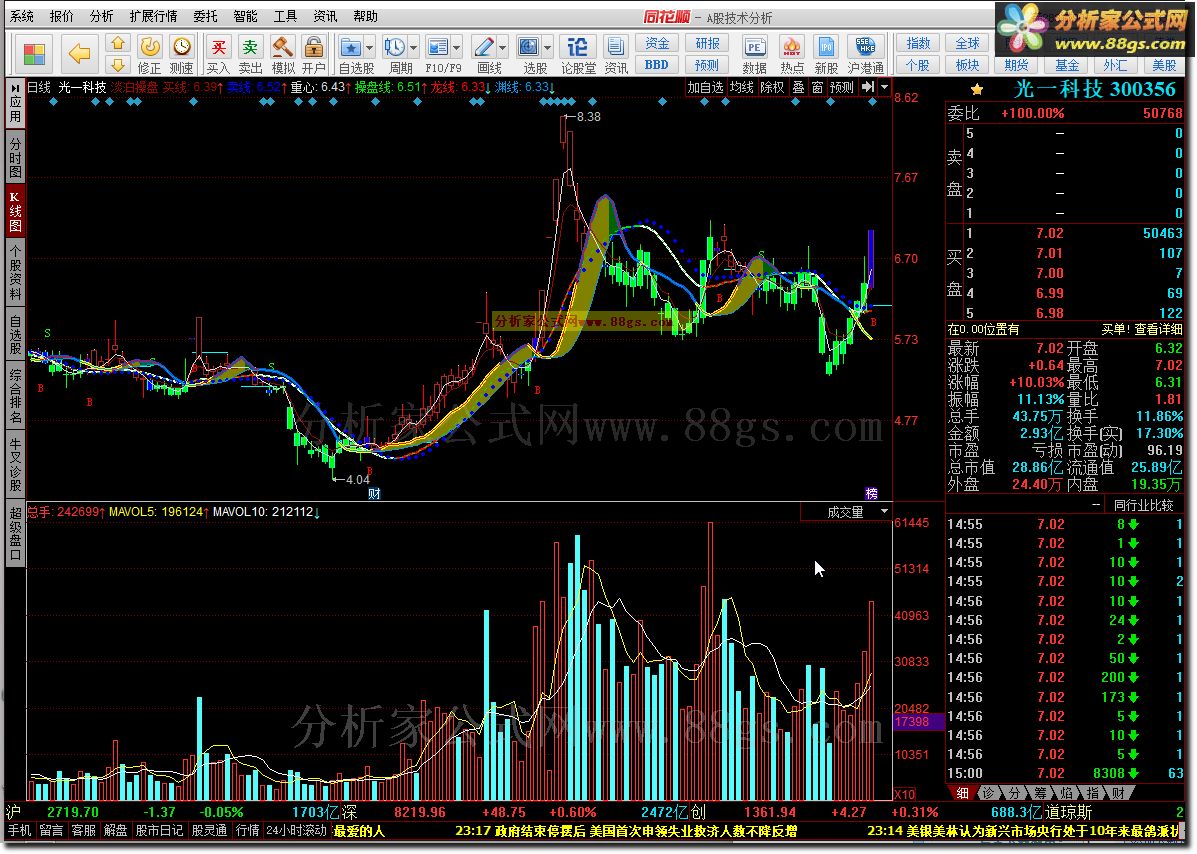Image resolution: width=1197 pixels, height=854 pixels.
Task: Click the 股市日记 status bar item
Action: tap(159, 830)
